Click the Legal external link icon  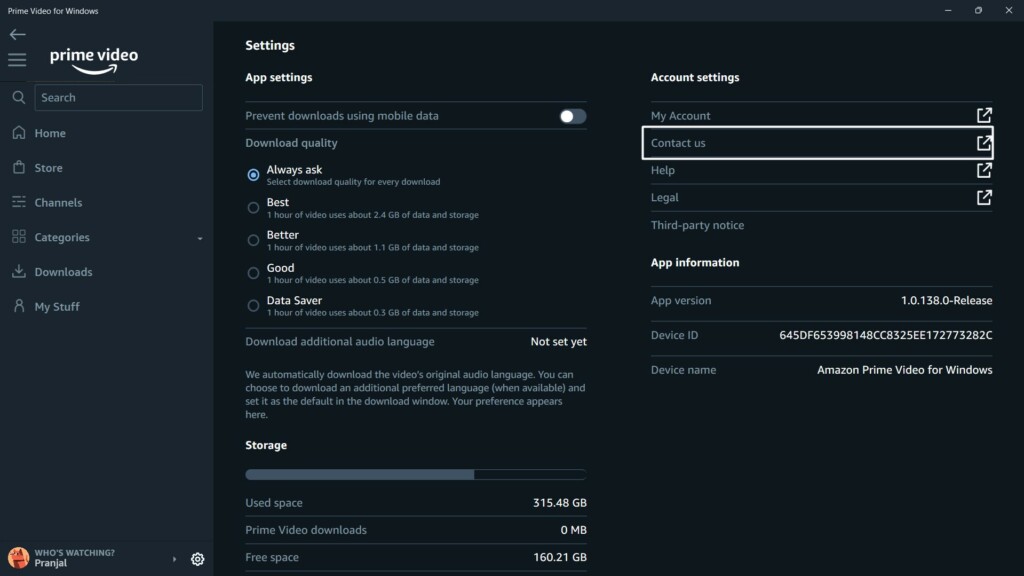(x=984, y=198)
